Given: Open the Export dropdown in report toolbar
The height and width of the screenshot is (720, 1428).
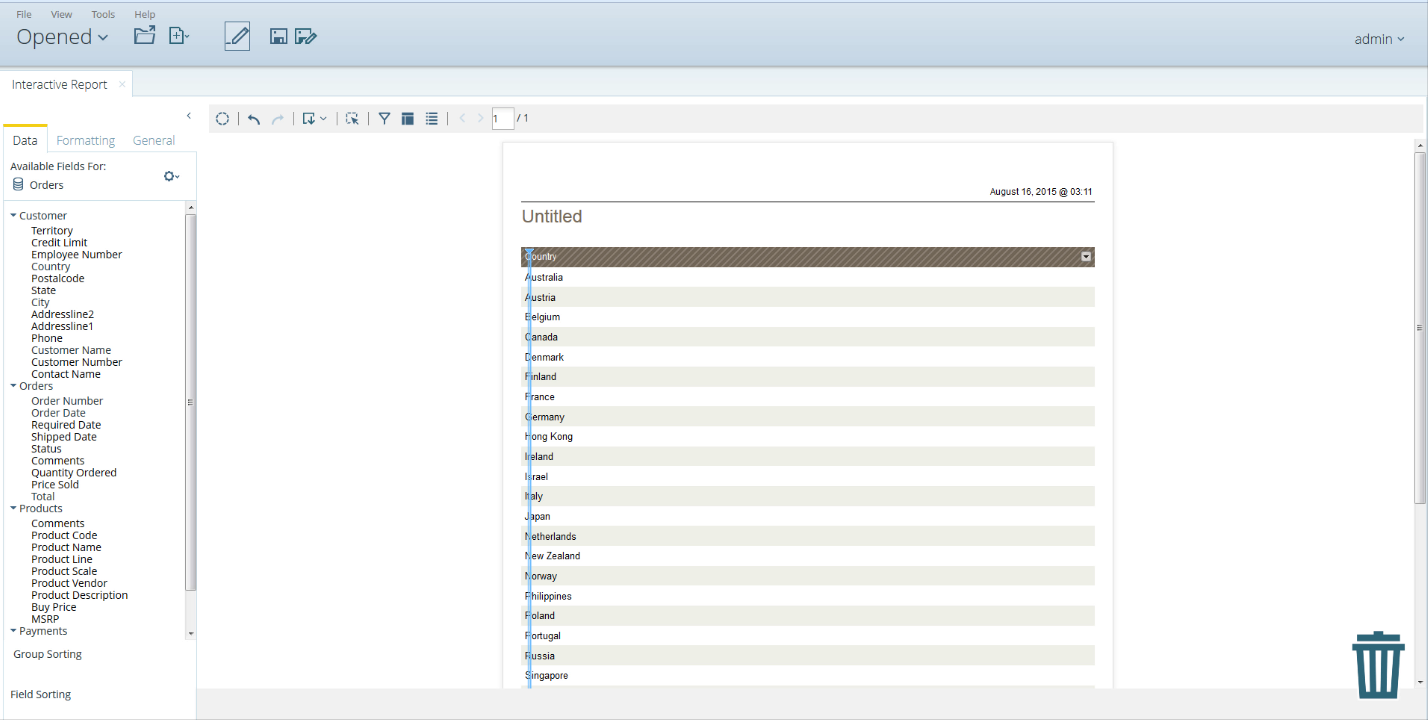Looking at the screenshot, I should pos(314,118).
